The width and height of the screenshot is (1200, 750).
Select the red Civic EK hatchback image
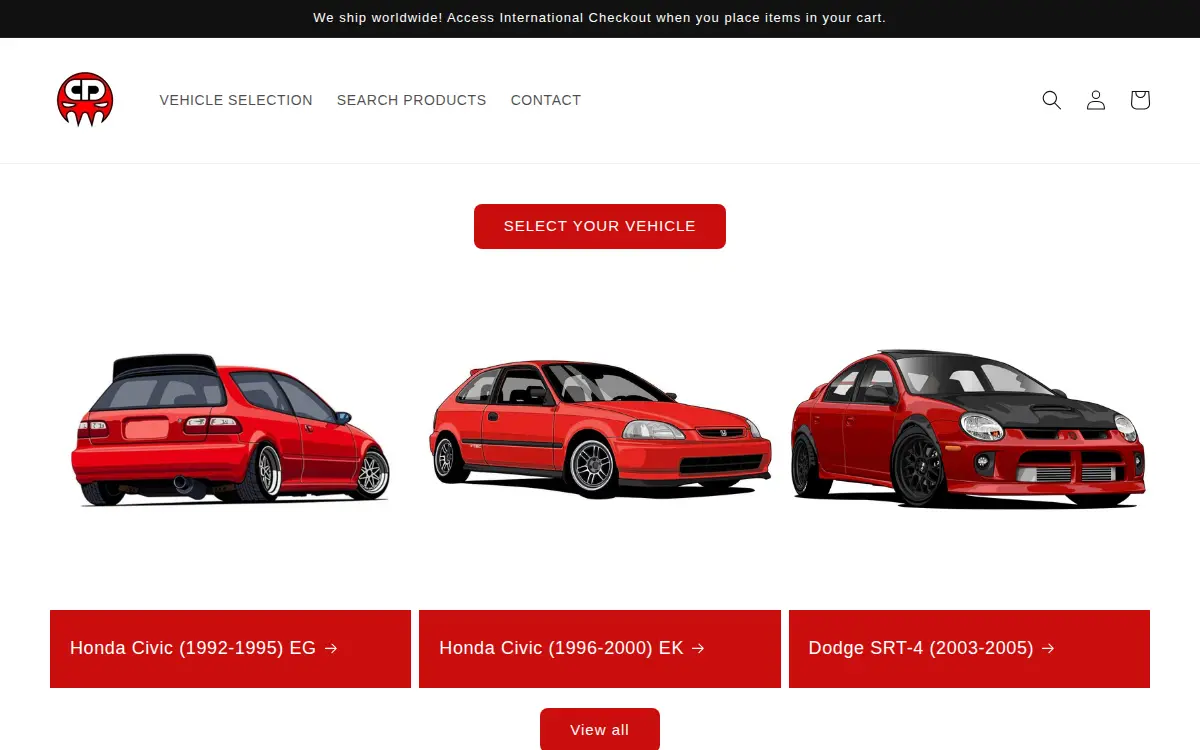pos(600,429)
